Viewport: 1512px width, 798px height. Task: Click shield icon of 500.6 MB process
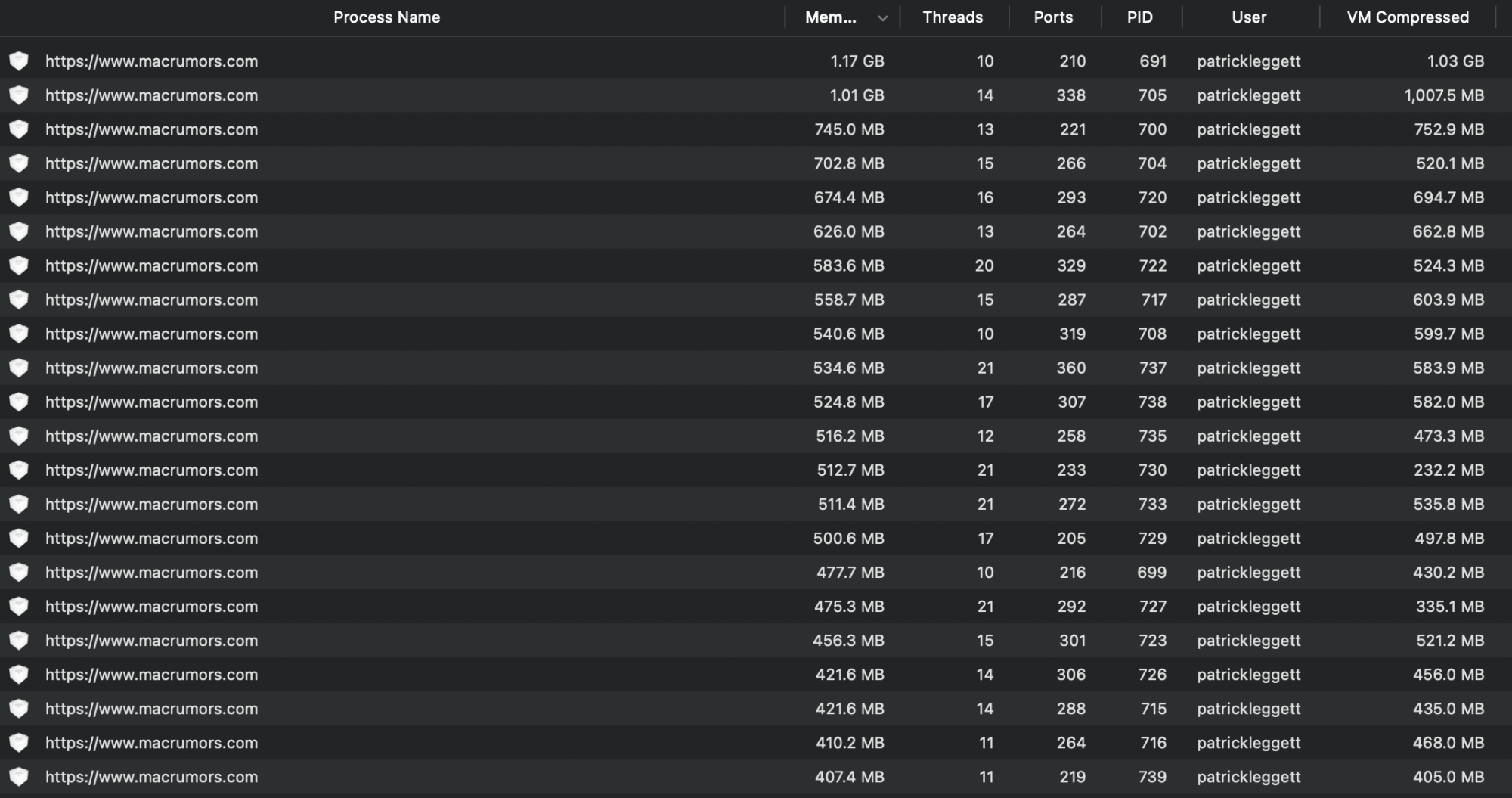pos(19,538)
